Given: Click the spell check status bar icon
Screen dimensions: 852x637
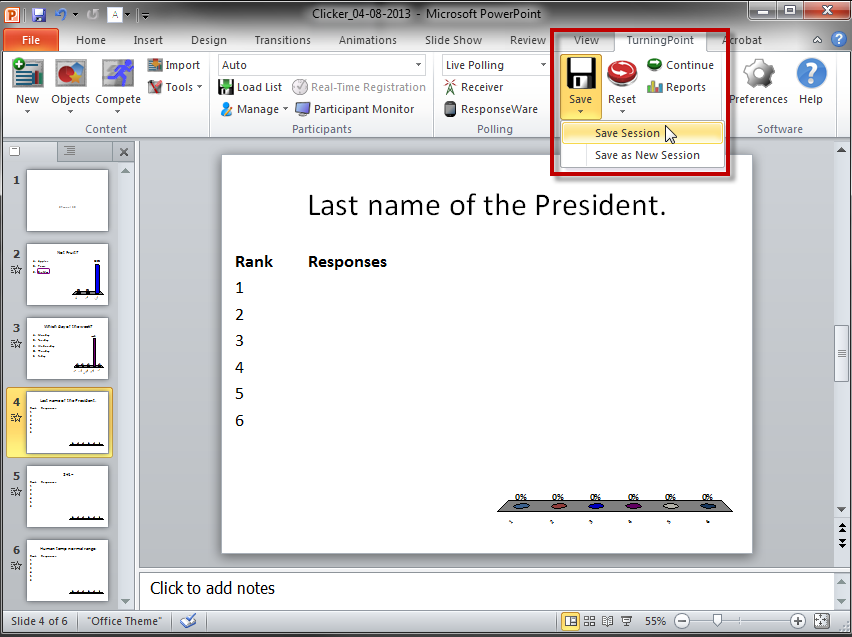Looking at the screenshot, I should click(188, 621).
